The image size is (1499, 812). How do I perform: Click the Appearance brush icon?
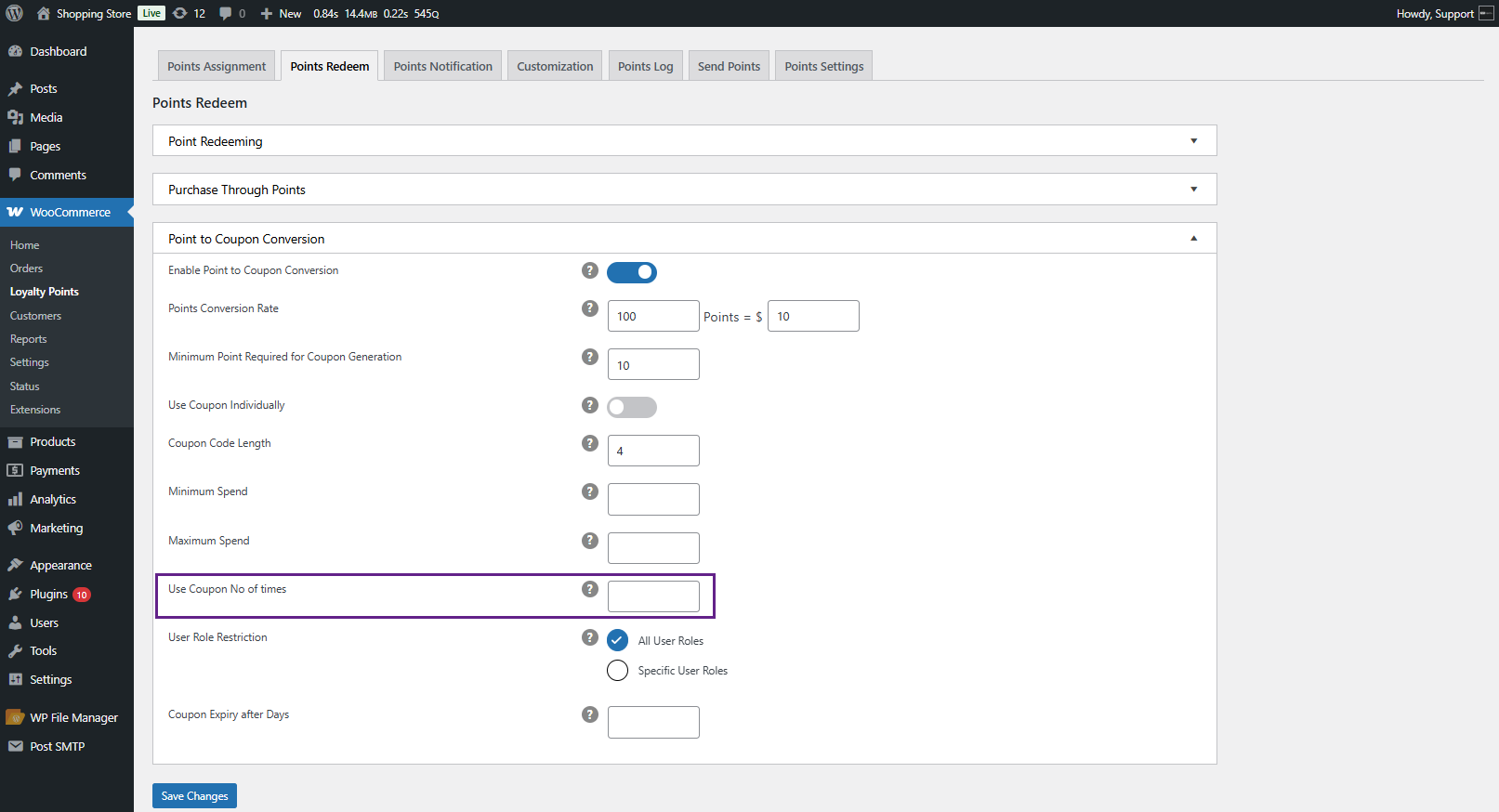(x=15, y=565)
